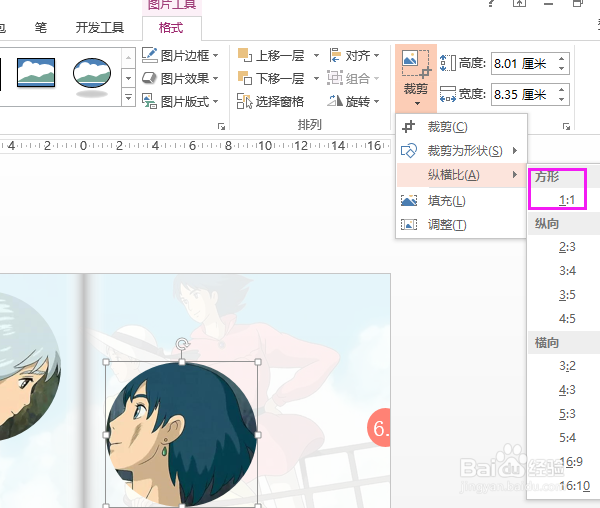Select the Format (格式) ribbon tab
The width and height of the screenshot is (600, 508).
pos(171,28)
